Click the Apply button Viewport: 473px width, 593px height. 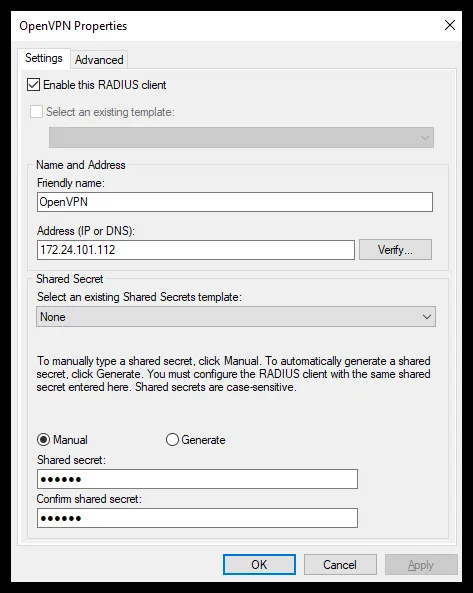click(421, 565)
